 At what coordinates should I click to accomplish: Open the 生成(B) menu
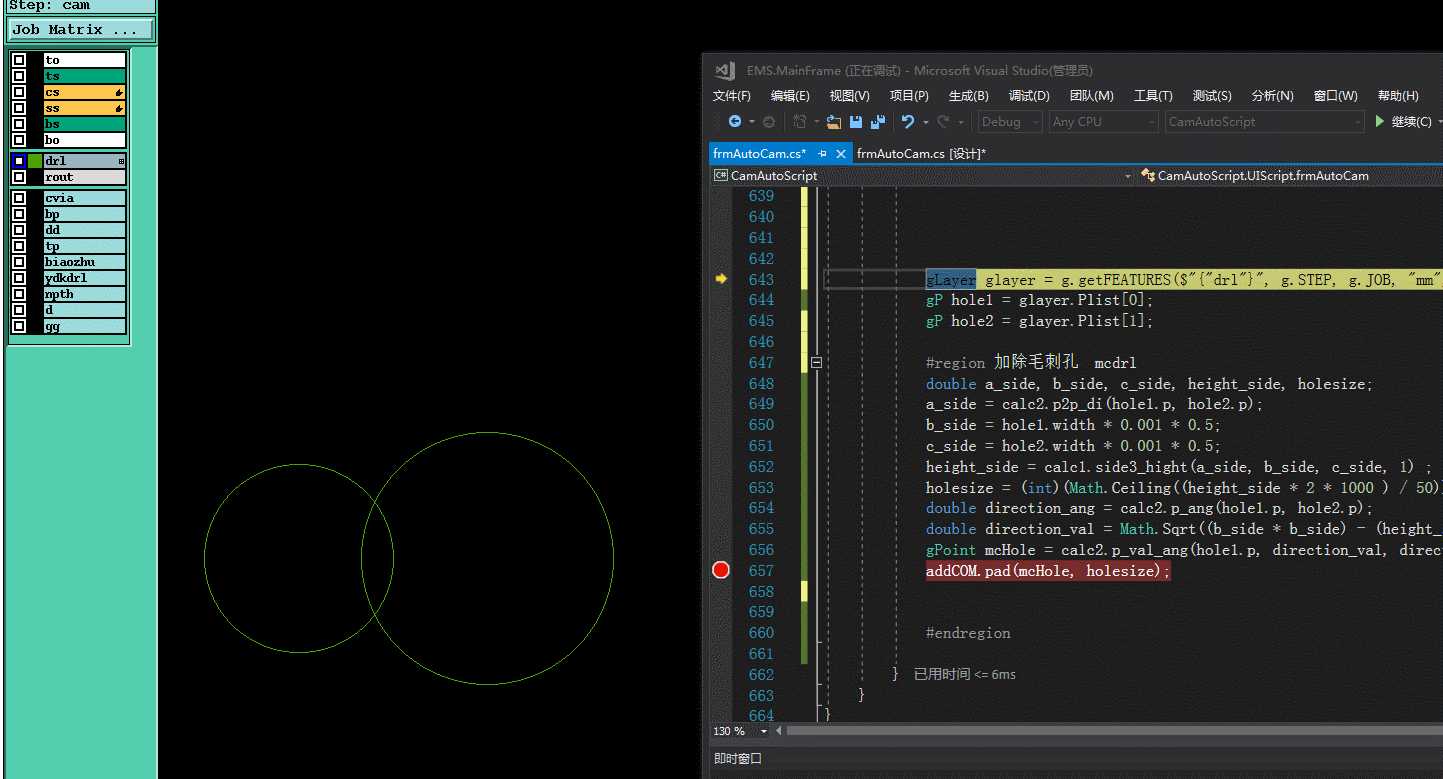968,96
